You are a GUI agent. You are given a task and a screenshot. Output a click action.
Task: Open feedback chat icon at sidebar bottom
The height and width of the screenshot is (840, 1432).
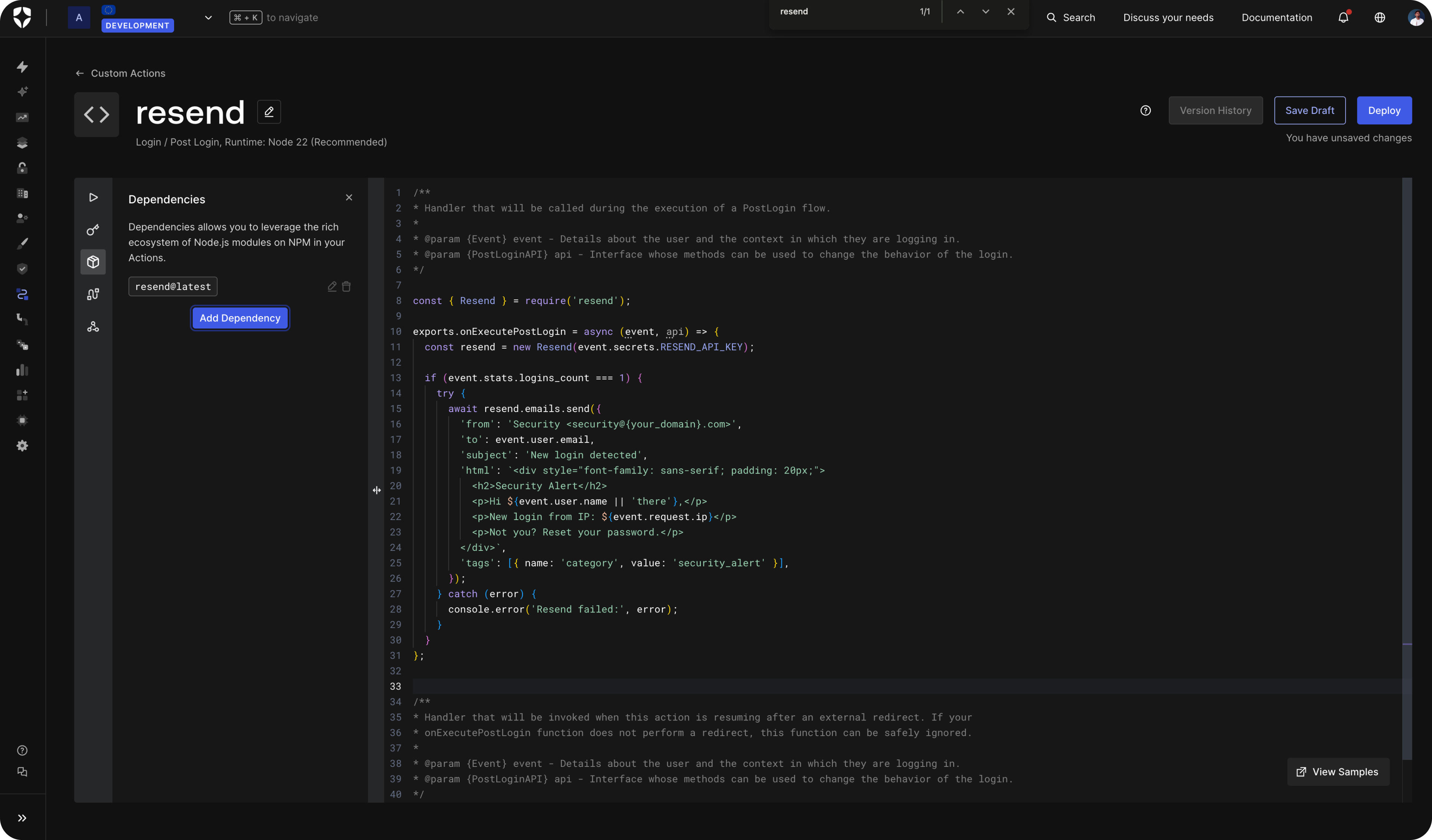(x=22, y=772)
